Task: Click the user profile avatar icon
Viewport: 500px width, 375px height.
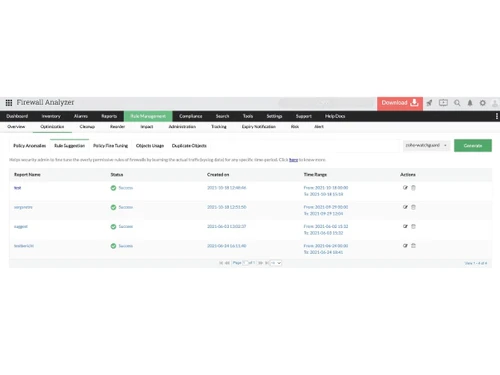Action: [495, 103]
